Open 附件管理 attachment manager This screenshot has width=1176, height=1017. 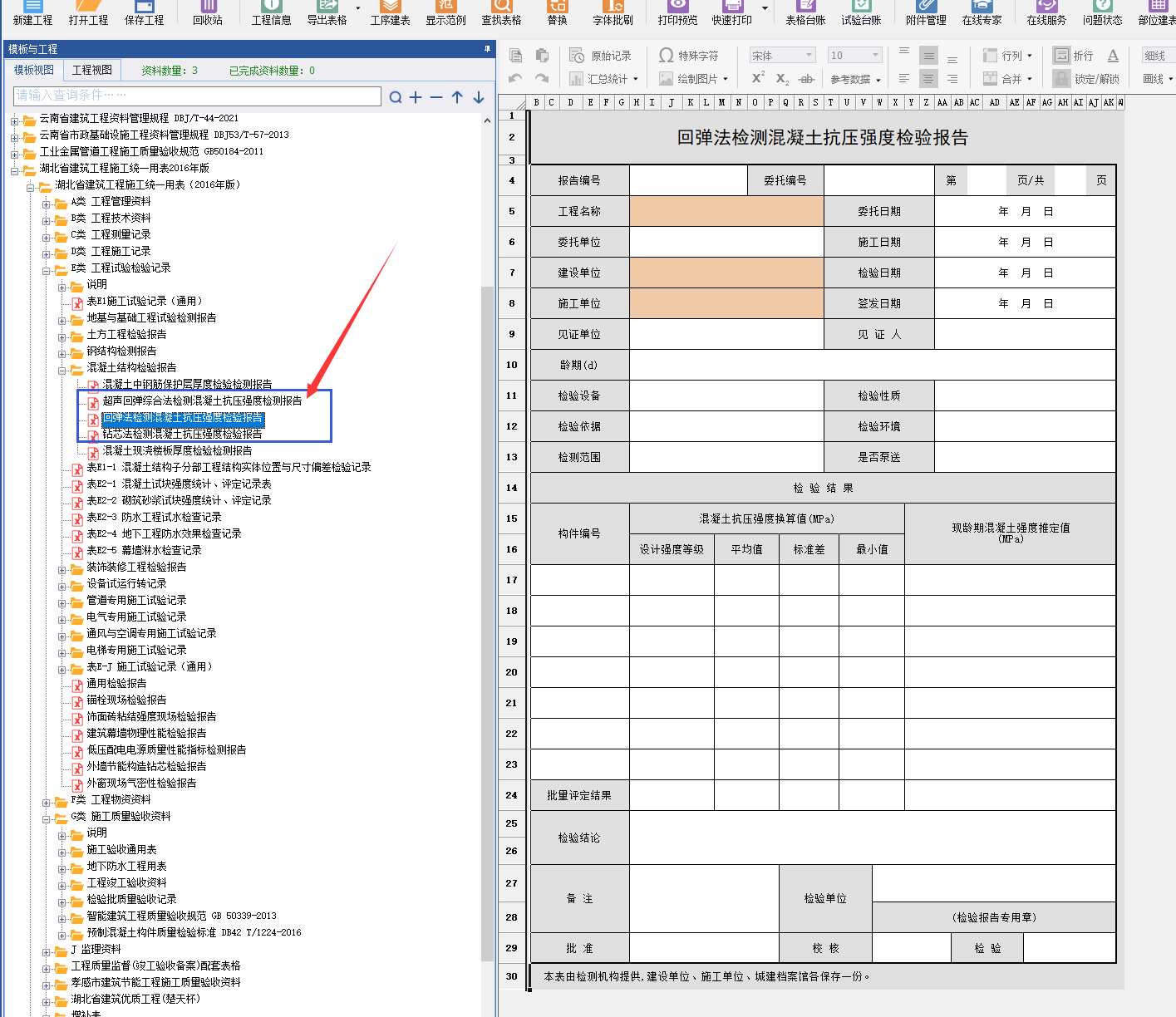pos(926,12)
